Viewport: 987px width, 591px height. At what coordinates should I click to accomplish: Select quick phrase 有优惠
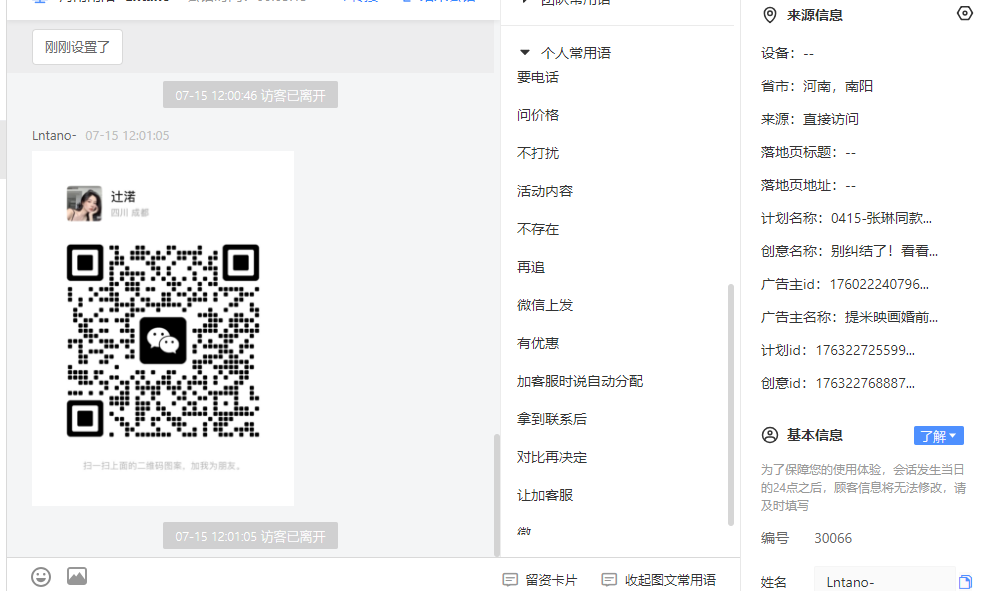538,343
